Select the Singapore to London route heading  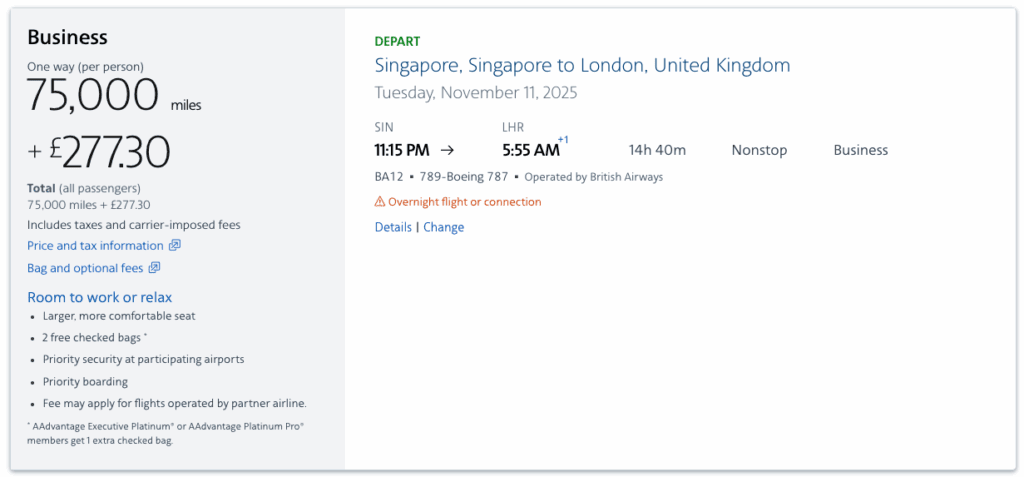click(x=582, y=66)
